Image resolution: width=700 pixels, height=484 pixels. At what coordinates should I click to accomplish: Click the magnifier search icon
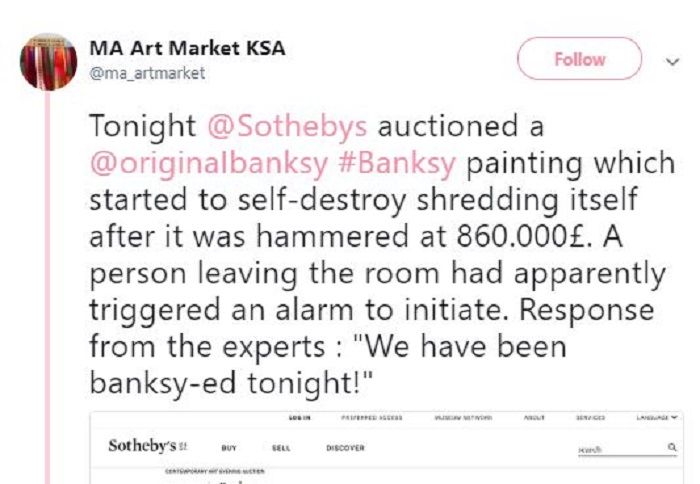click(672, 447)
